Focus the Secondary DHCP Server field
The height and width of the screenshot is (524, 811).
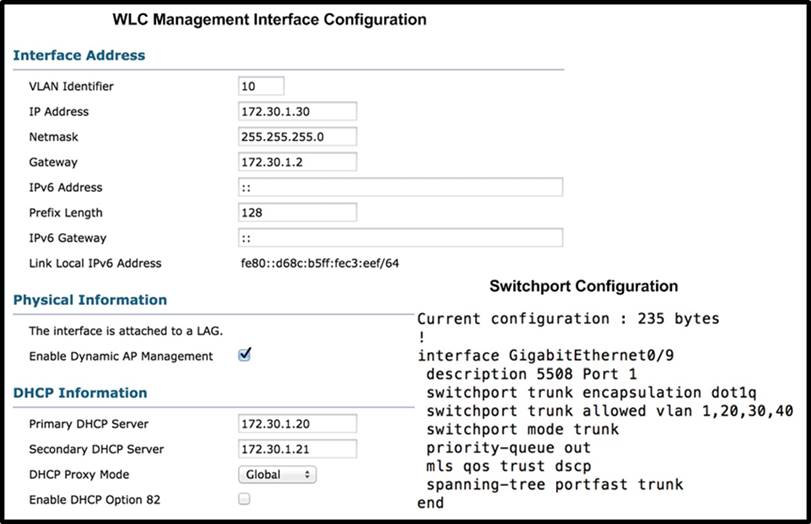coord(297,449)
